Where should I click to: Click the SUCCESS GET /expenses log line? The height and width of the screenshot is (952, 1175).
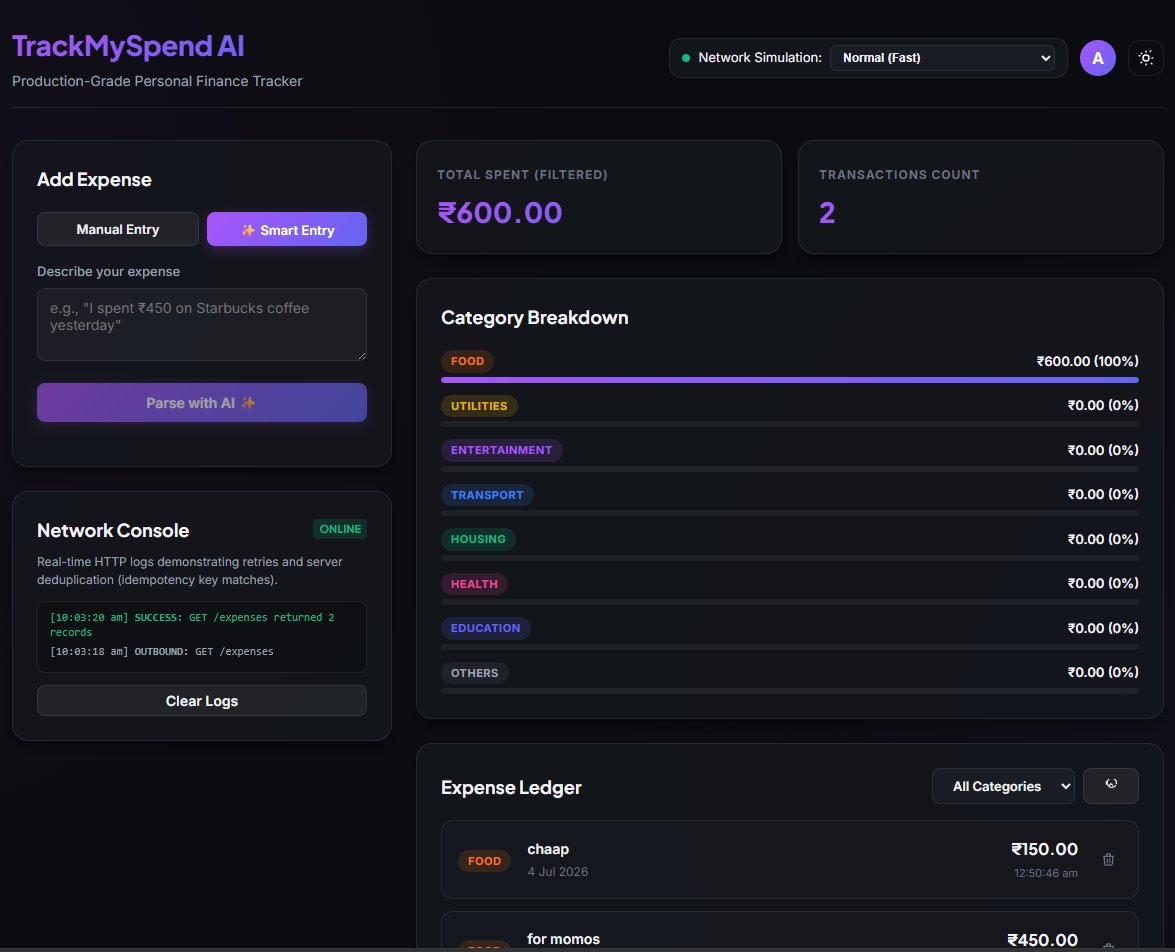coord(192,624)
